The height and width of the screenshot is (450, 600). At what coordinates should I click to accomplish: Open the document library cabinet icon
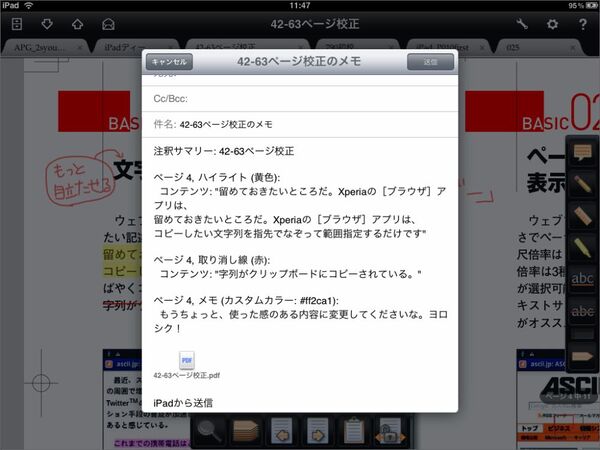click(17, 24)
